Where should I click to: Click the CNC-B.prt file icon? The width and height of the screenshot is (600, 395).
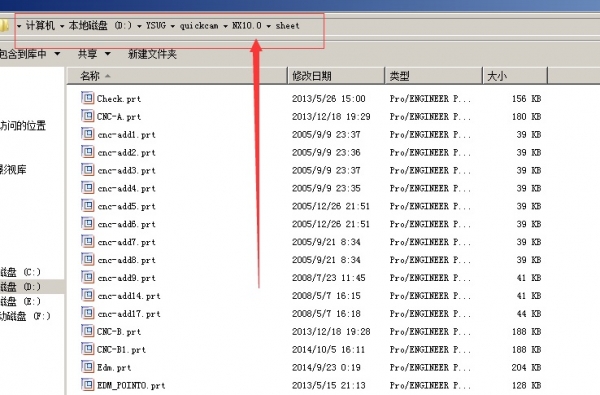88,331
